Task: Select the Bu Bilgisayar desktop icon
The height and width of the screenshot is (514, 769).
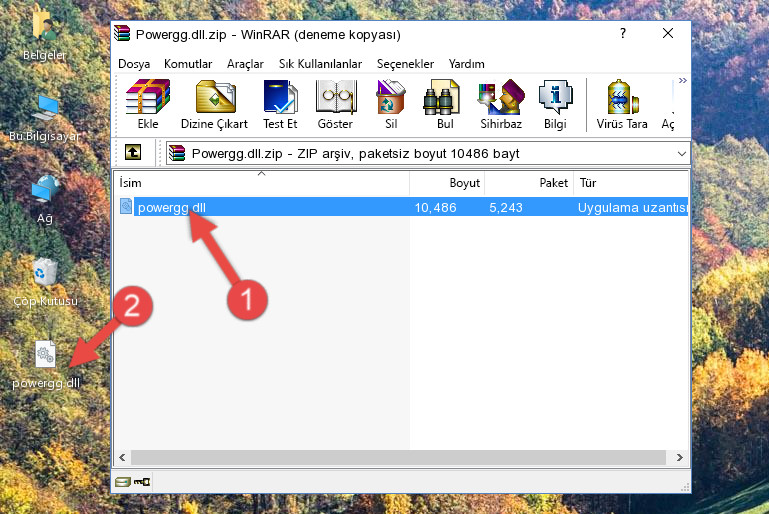Action: 45,118
